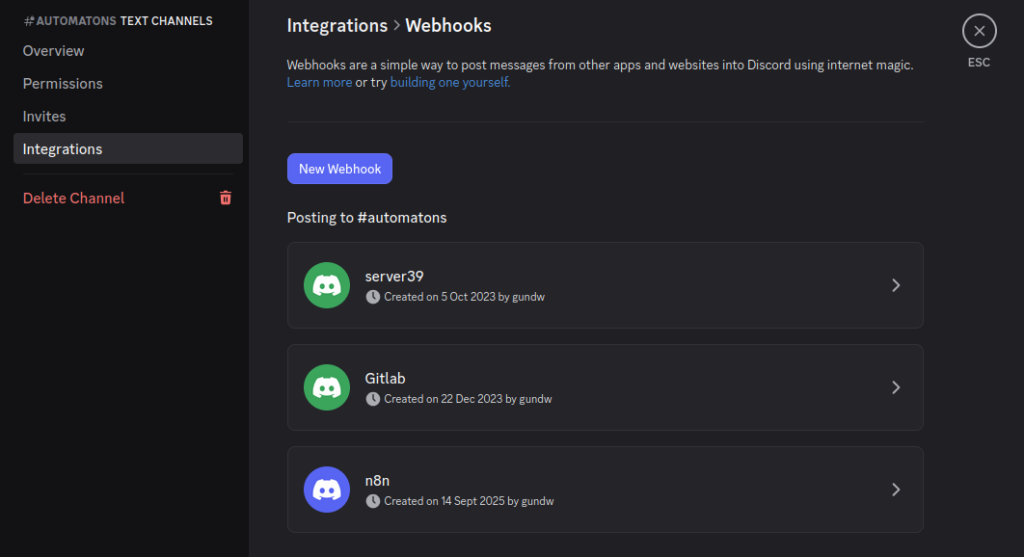Close settings with the X button
This screenshot has width=1024, height=557.
tap(979, 31)
